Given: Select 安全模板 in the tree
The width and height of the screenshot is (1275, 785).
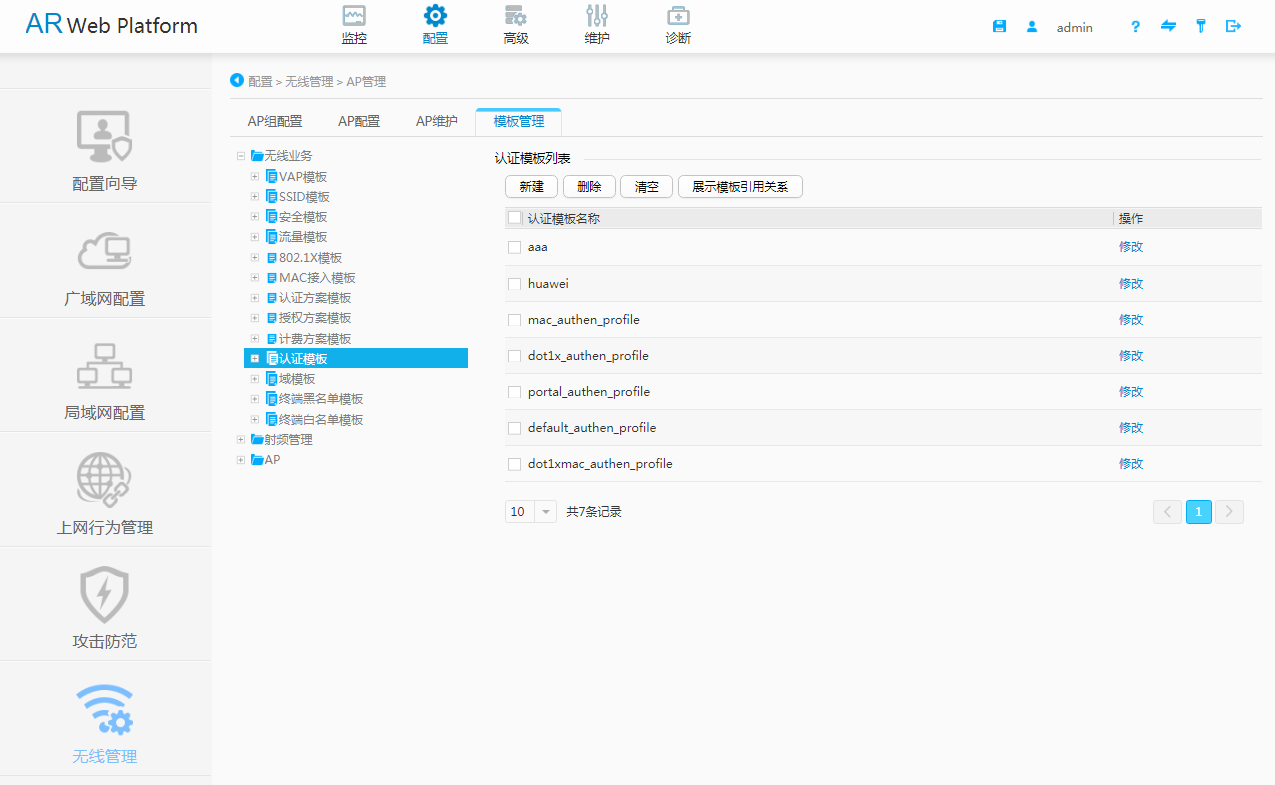Looking at the screenshot, I should click(x=302, y=217).
